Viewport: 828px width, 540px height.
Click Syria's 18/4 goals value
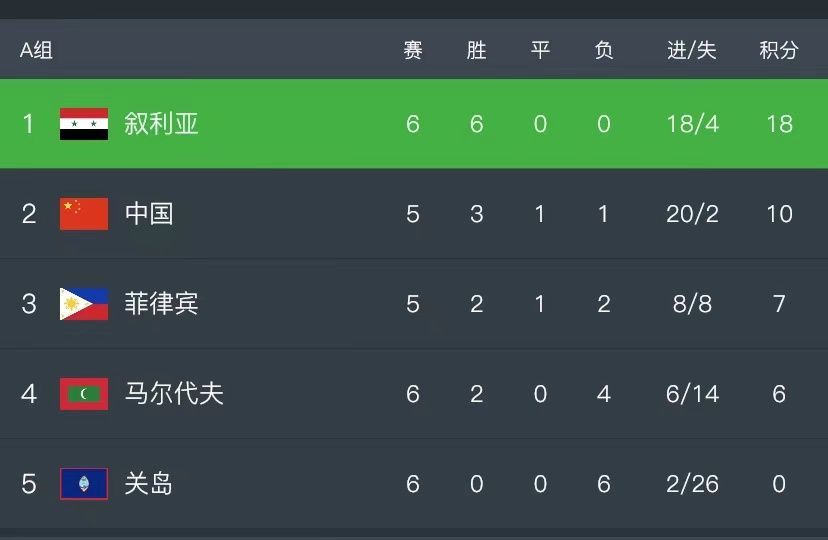692,124
